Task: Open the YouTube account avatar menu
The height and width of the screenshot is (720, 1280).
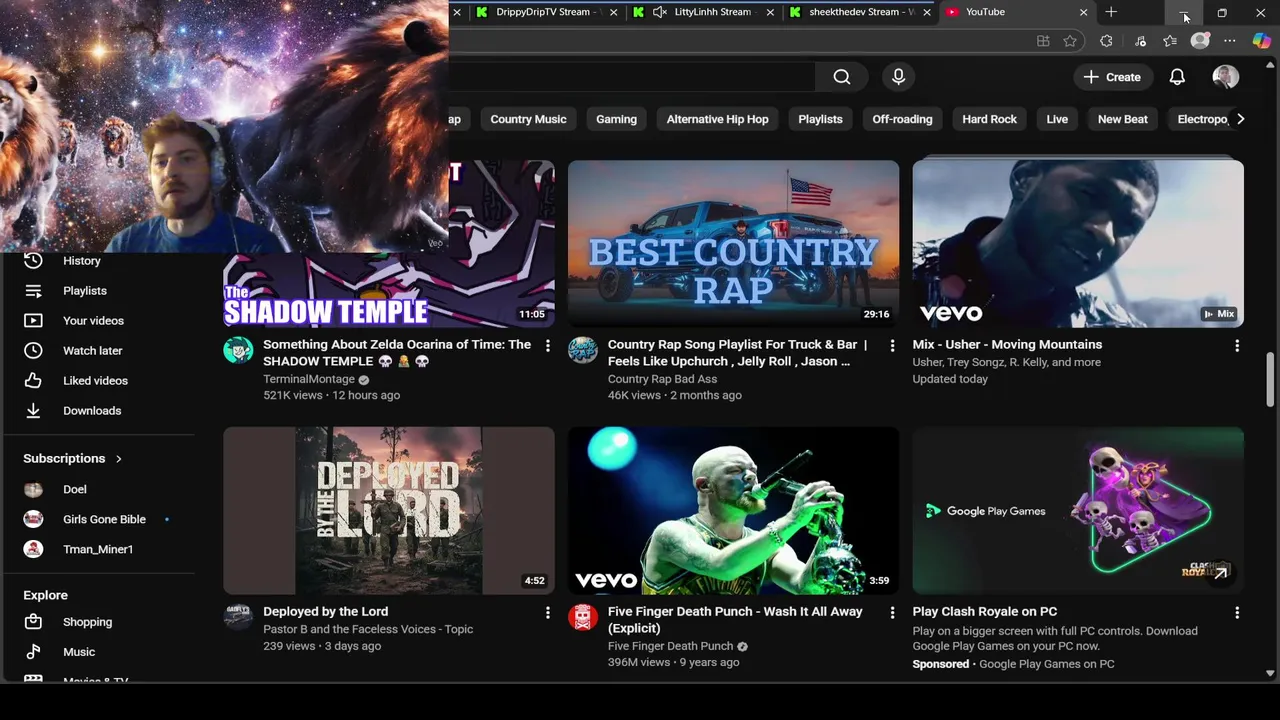Action: 1225,77
